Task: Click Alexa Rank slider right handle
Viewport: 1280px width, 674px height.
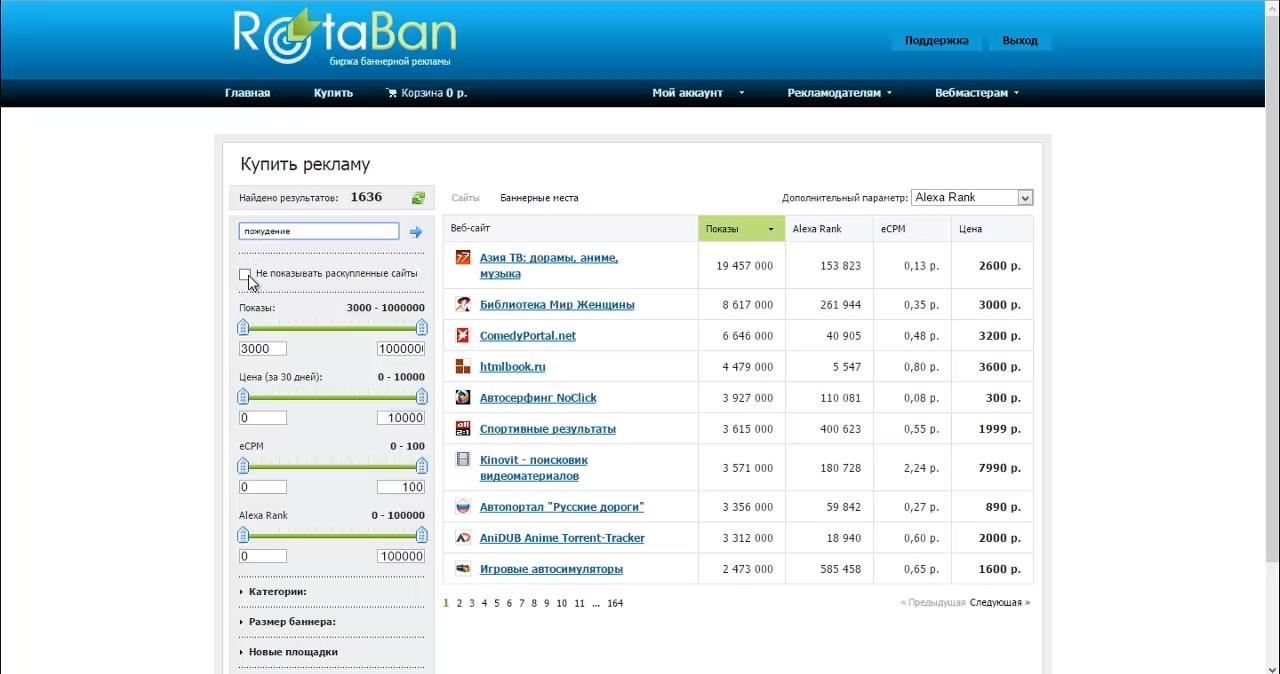Action: 422,535
